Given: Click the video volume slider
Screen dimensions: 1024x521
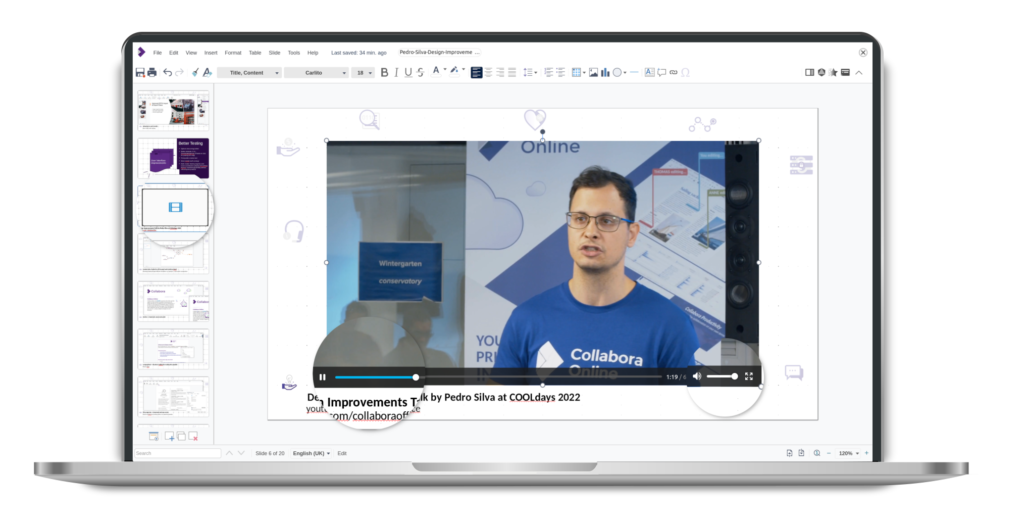Looking at the screenshot, I should pos(722,377).
